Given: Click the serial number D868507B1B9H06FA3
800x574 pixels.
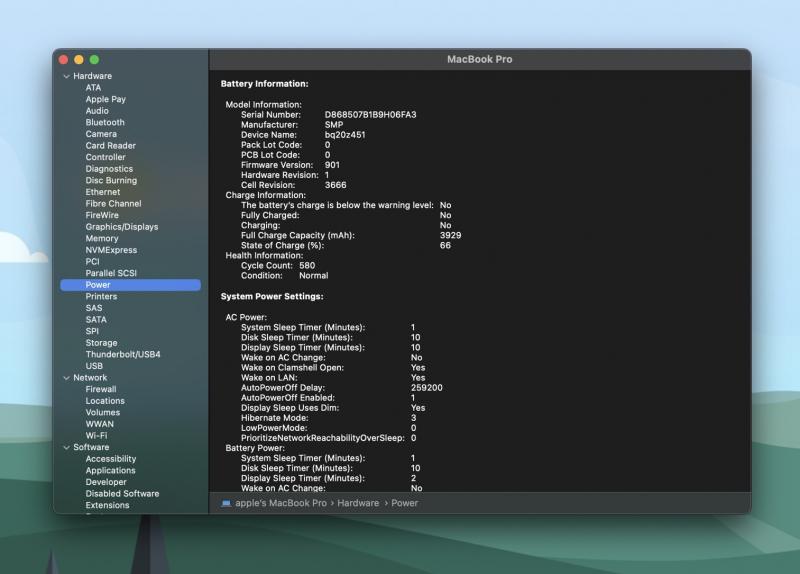Looking at the screenshot, I should [370, 115].
